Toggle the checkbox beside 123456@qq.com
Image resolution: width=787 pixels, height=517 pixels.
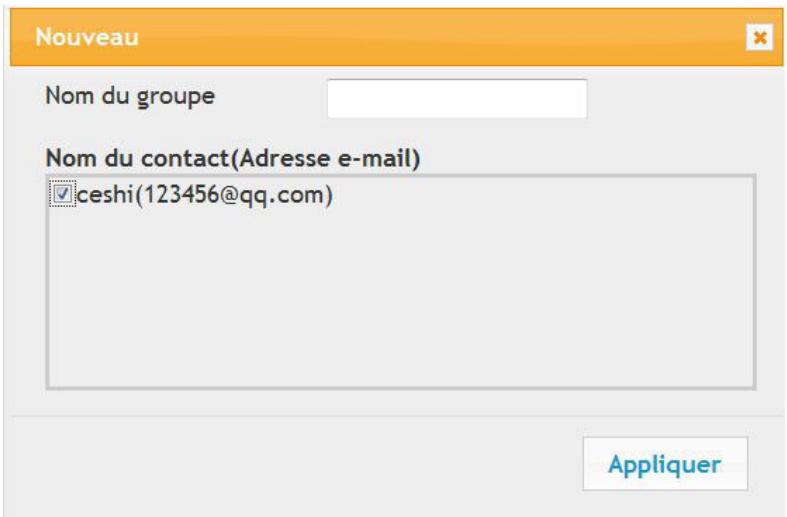pyautogui.click(x=62, y=196)
